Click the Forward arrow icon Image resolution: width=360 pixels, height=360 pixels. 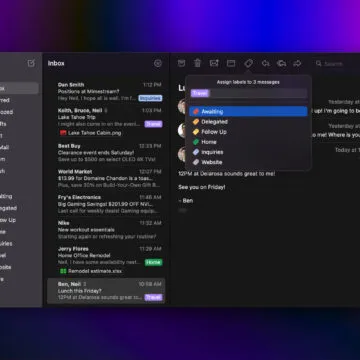[297, 63]
